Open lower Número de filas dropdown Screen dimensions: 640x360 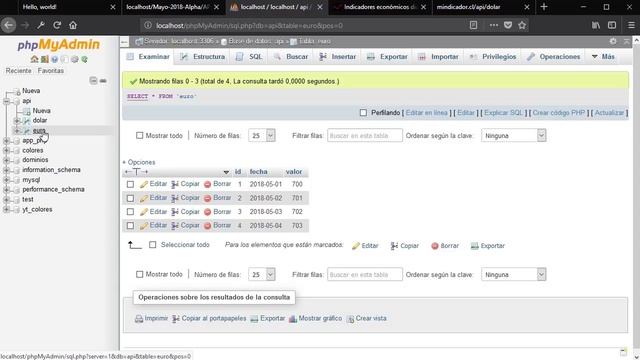tap(262, 275)
